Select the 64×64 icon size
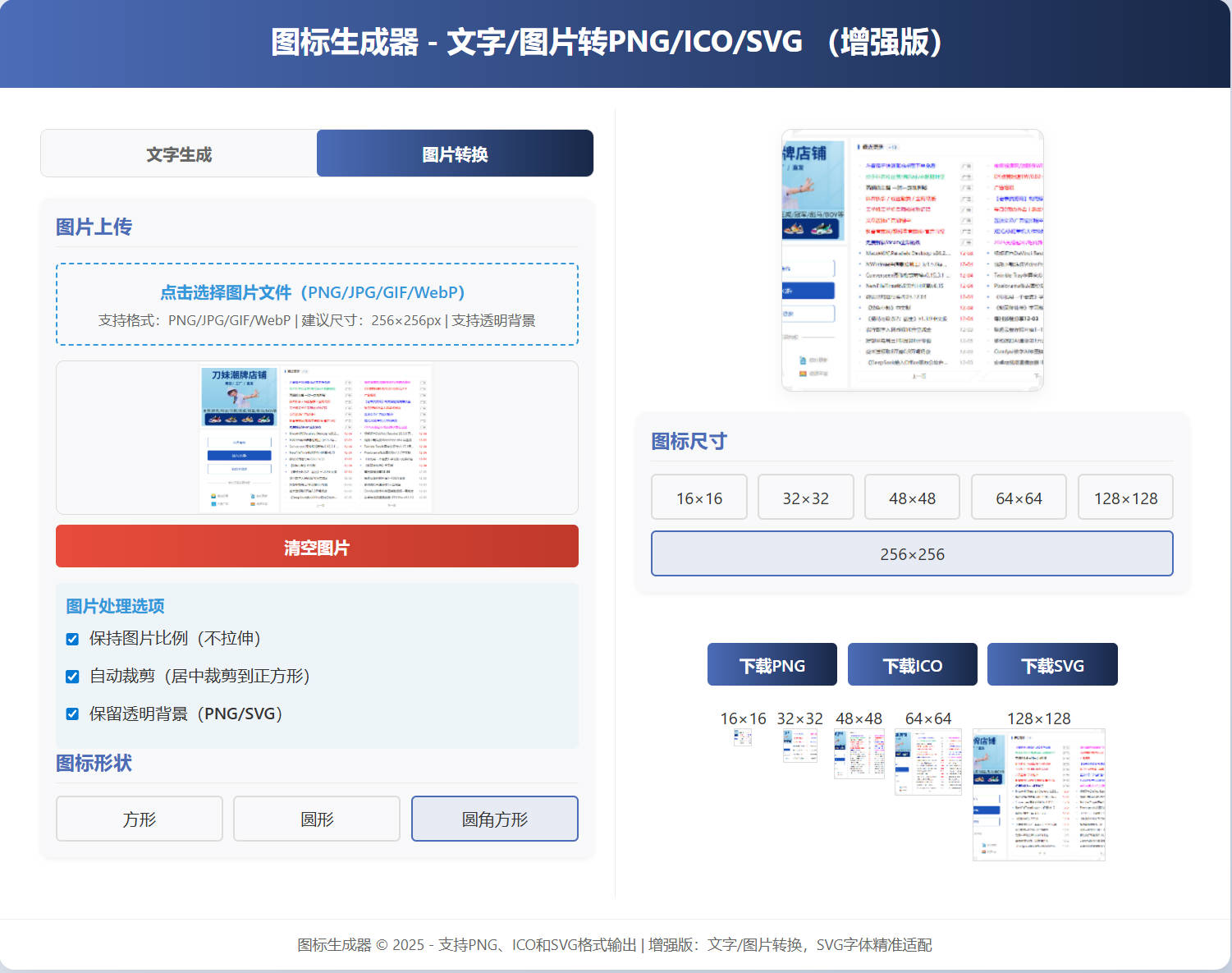1232x973 pixels. (x=1019, y=497)
